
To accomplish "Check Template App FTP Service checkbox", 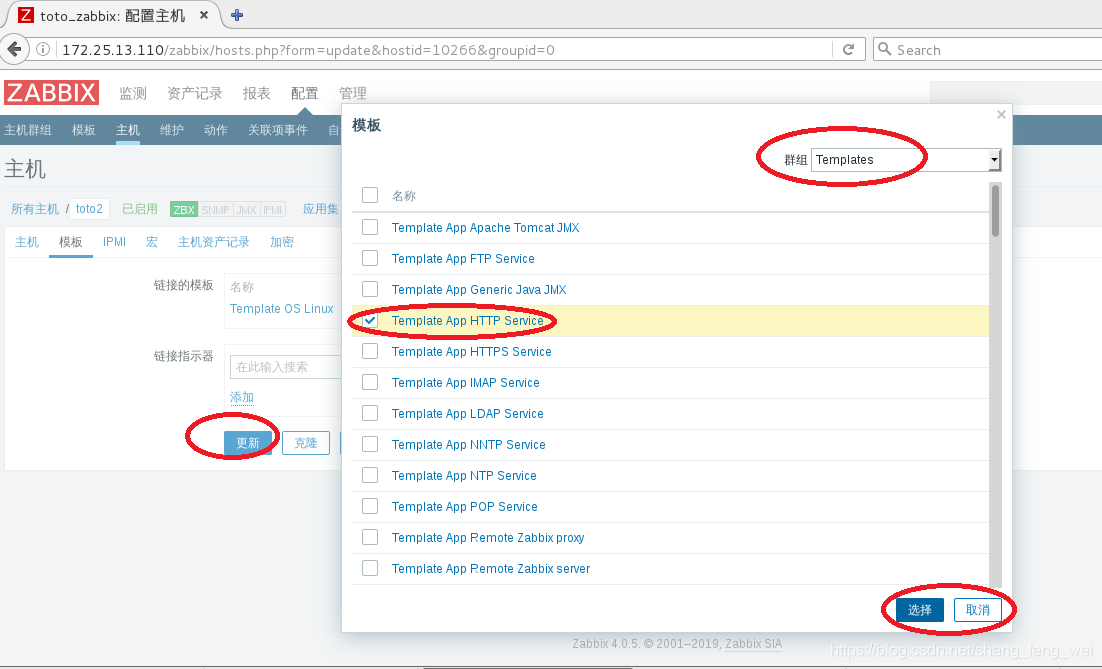I will (370, 258).
